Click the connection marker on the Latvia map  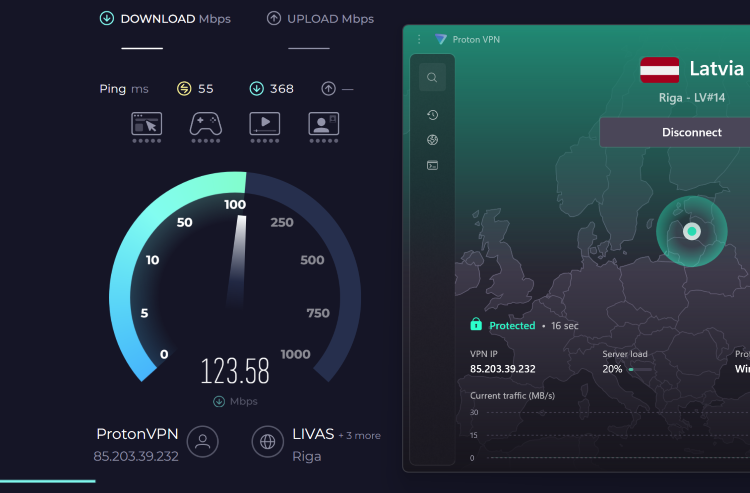tap(692, 231)
